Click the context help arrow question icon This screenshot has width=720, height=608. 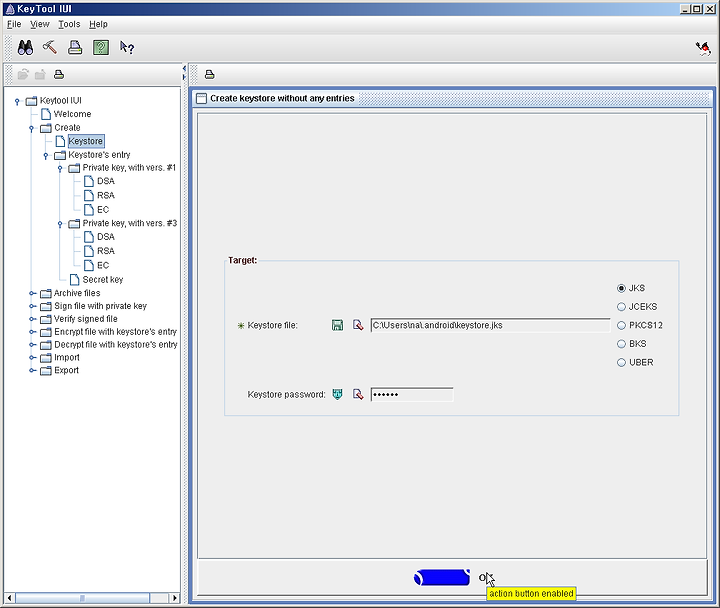pos(127,47)
